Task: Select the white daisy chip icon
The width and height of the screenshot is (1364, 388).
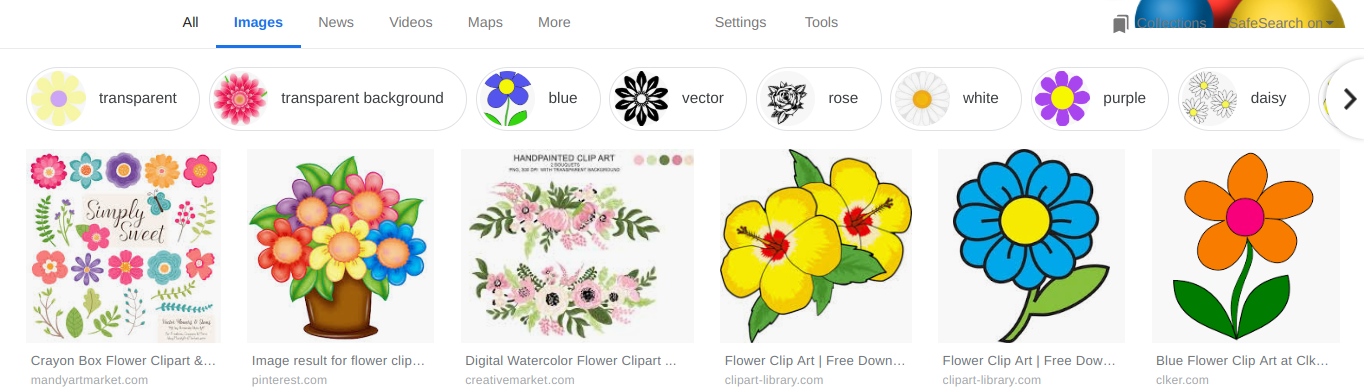Action: (x=921, y=99)
